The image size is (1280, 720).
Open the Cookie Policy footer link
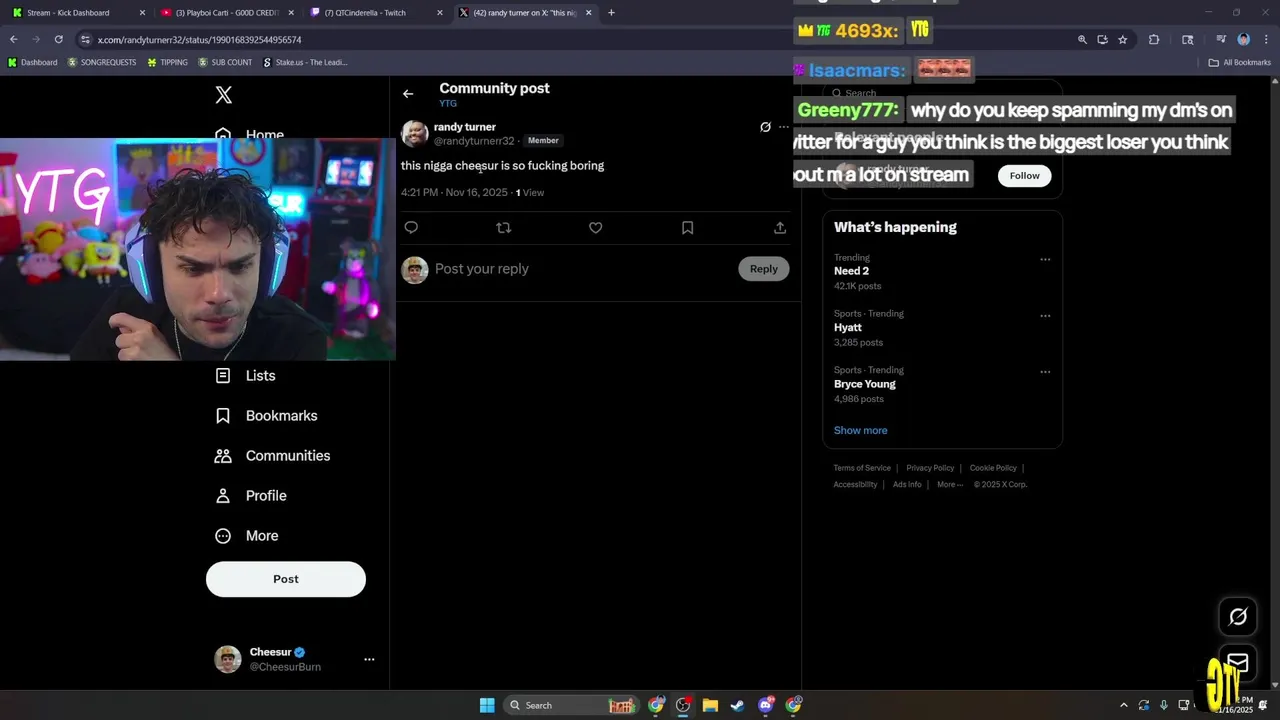pyautogui.click(x=993, y=468)
